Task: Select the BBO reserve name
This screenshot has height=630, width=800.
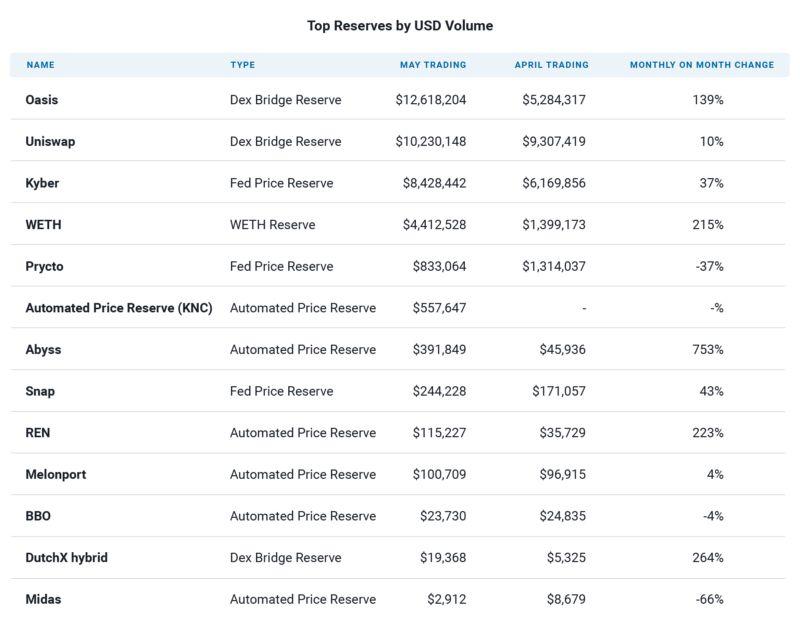Action: [38, 516]
